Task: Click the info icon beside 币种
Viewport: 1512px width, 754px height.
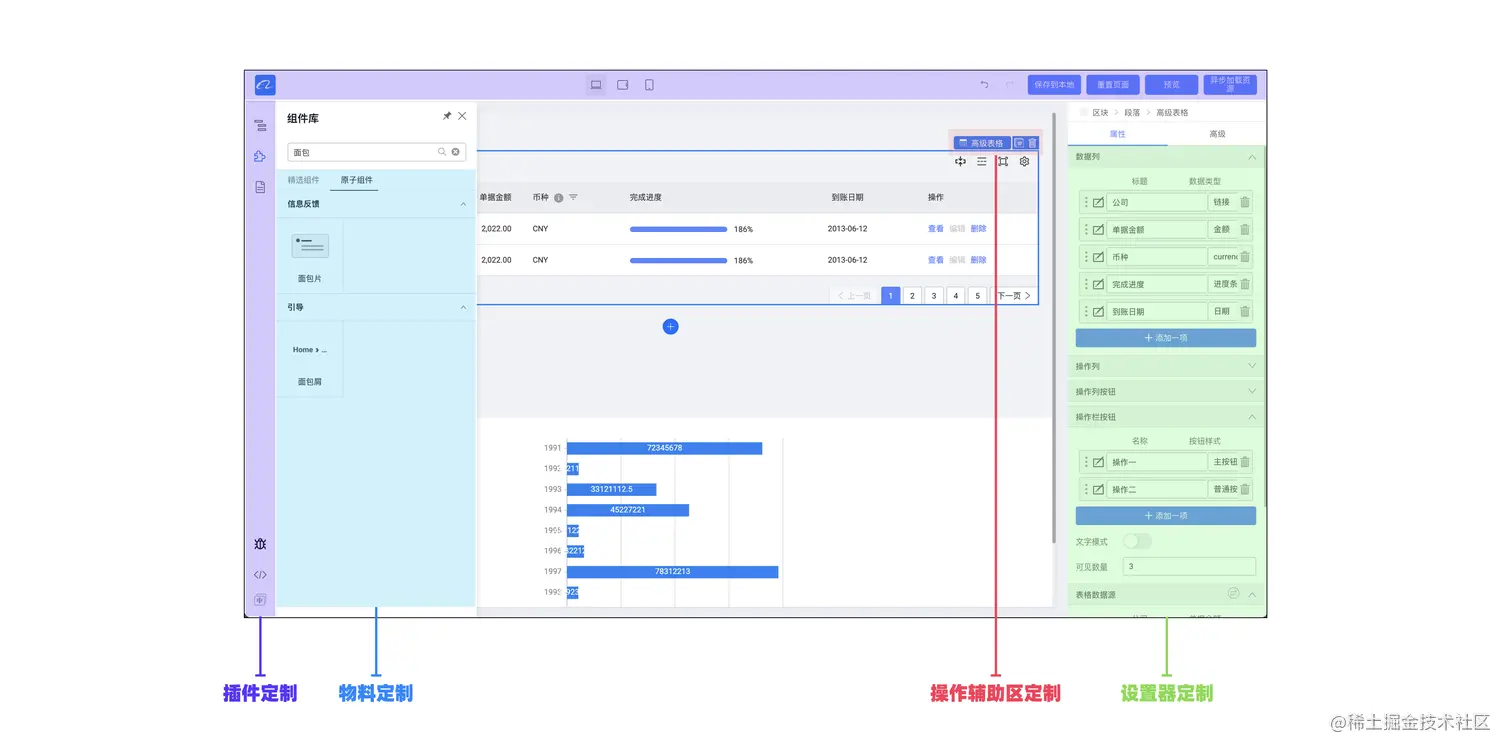Action: click(x=559, y=198)
